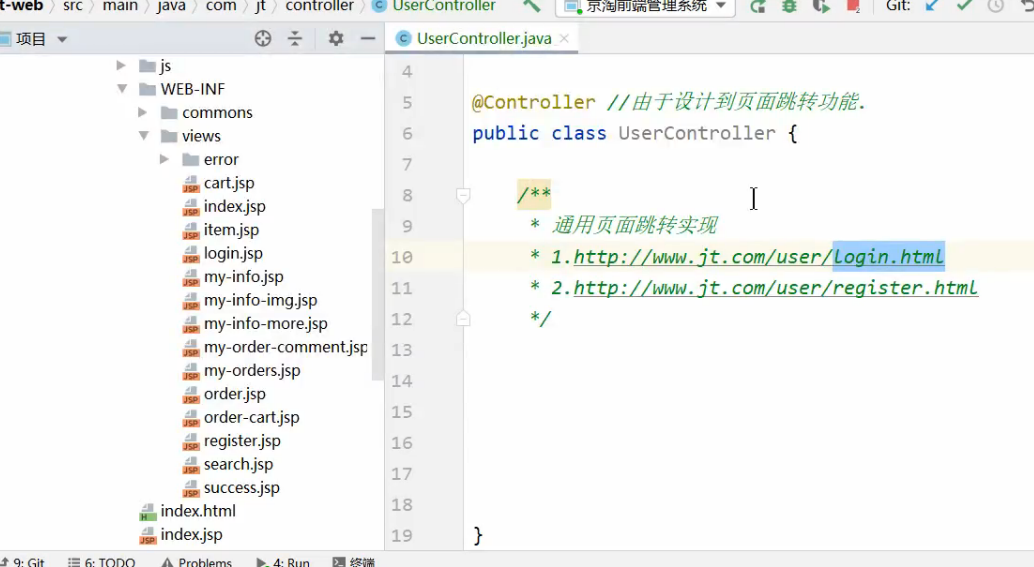Image resolution: width=1034 pixels, height=567 pixels.
Task: Select cart.jsp in project tree
Action: 229,183
